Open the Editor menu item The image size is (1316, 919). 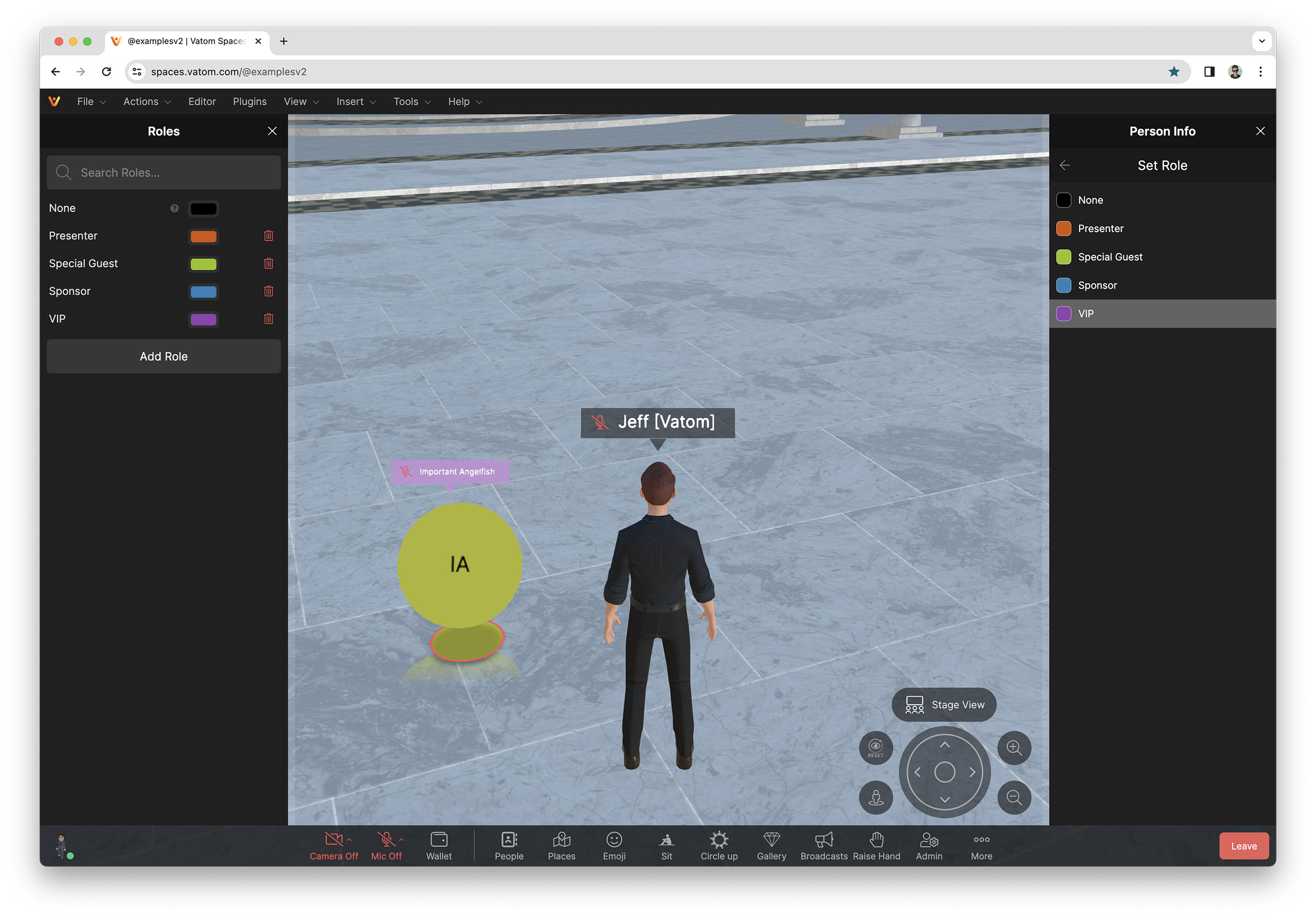click(x=202, y=101)
